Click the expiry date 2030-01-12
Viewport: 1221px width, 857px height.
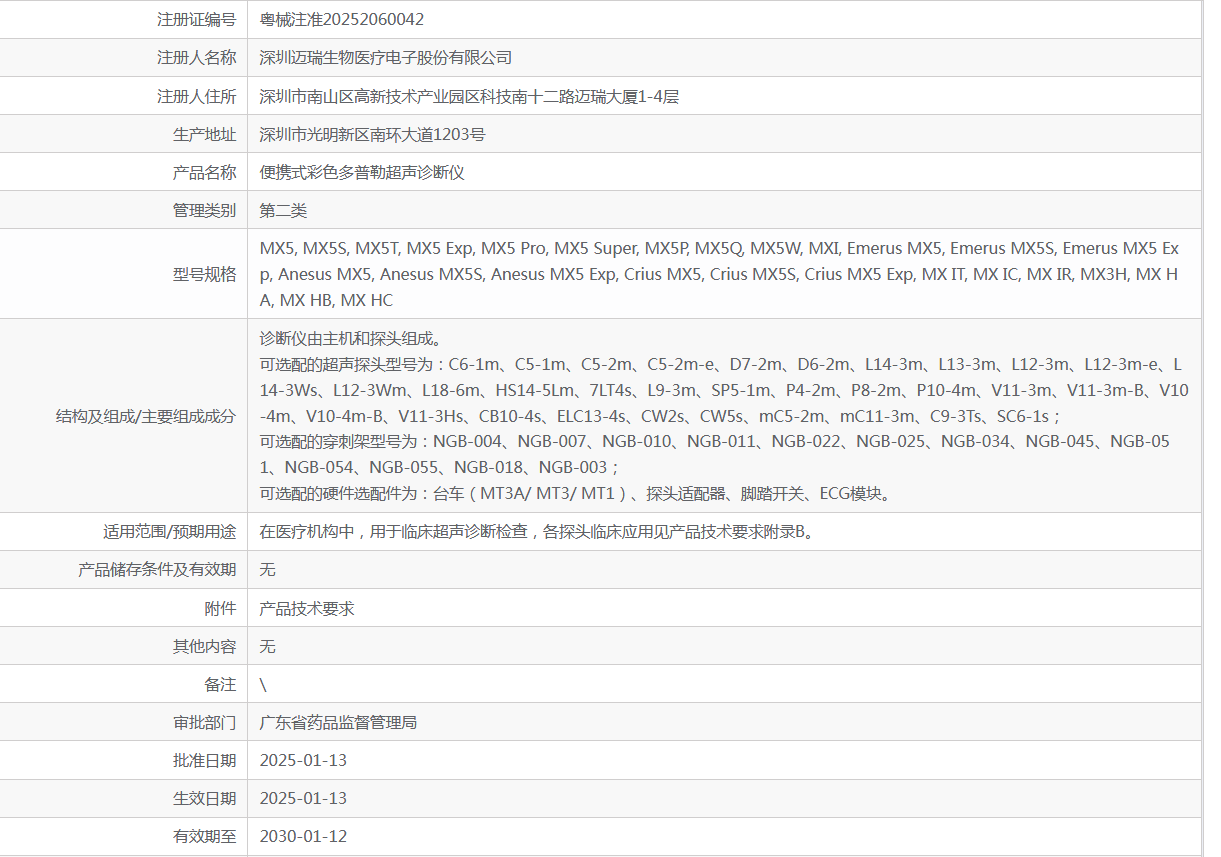(x=303, y=836)
